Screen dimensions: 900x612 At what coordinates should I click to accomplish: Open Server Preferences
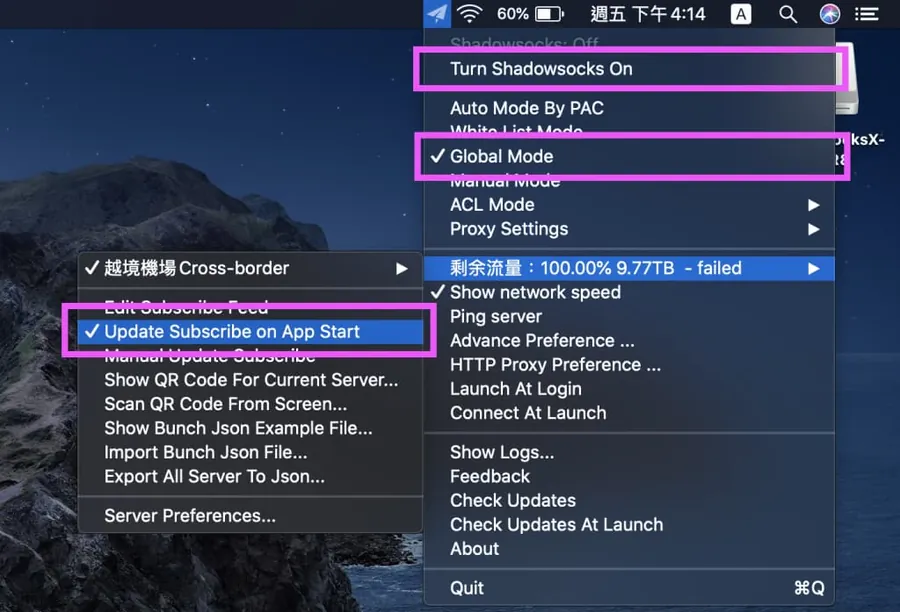pos(250,516)
